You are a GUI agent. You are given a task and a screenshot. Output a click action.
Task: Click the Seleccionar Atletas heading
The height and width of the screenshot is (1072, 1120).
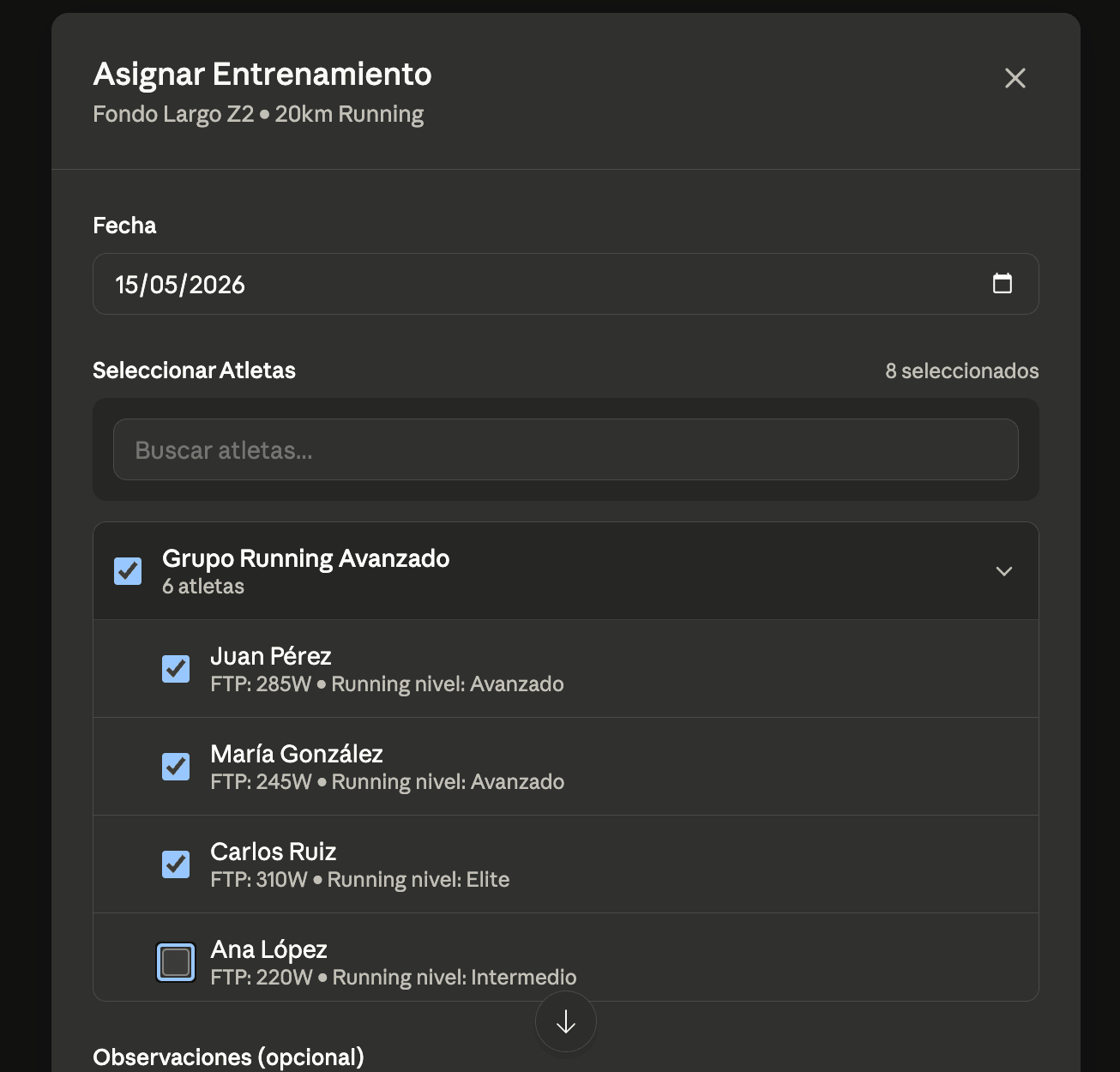click(x=194, y=370)
